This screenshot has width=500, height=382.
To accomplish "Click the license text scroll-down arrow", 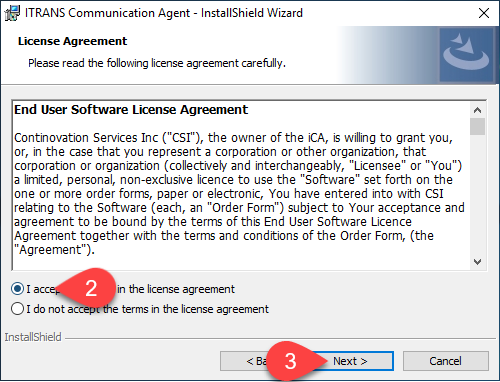I will (477, 262).
